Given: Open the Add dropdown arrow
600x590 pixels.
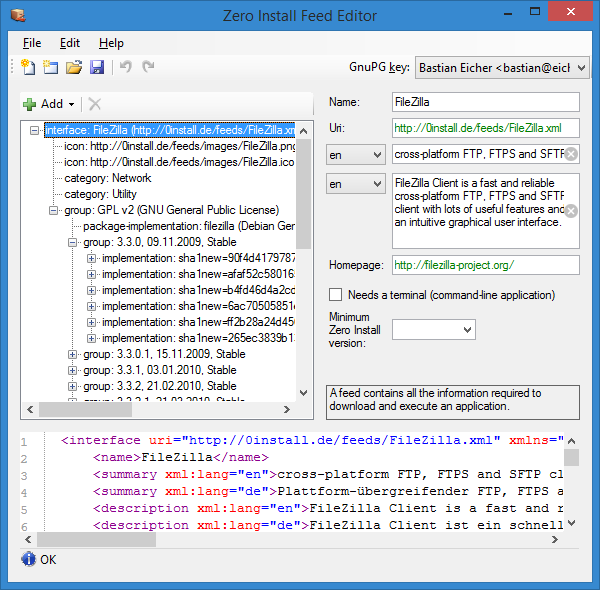Looking at the screenshot, I should (x=72, y=104).
